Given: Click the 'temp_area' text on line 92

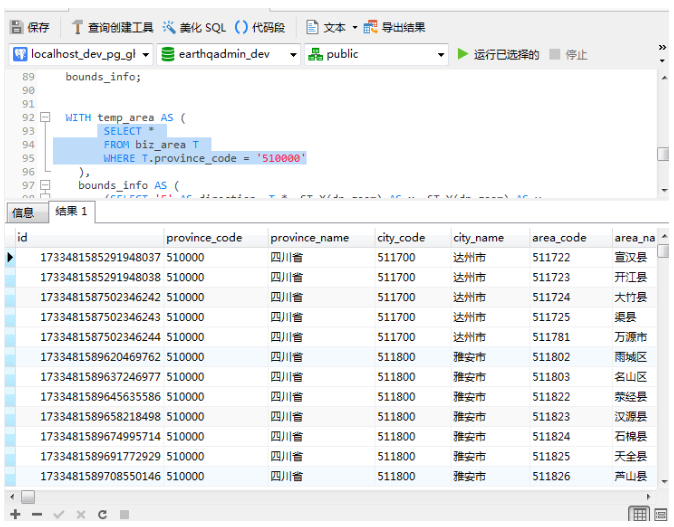Looking at the screenshot, I should (x=126, y=117).
